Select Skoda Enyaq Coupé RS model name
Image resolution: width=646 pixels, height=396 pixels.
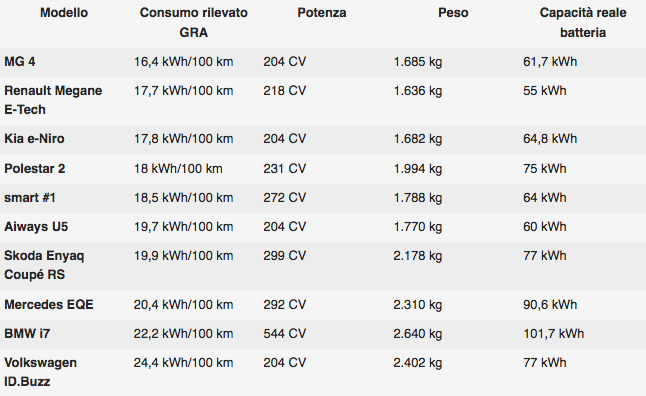pos(44,265)
